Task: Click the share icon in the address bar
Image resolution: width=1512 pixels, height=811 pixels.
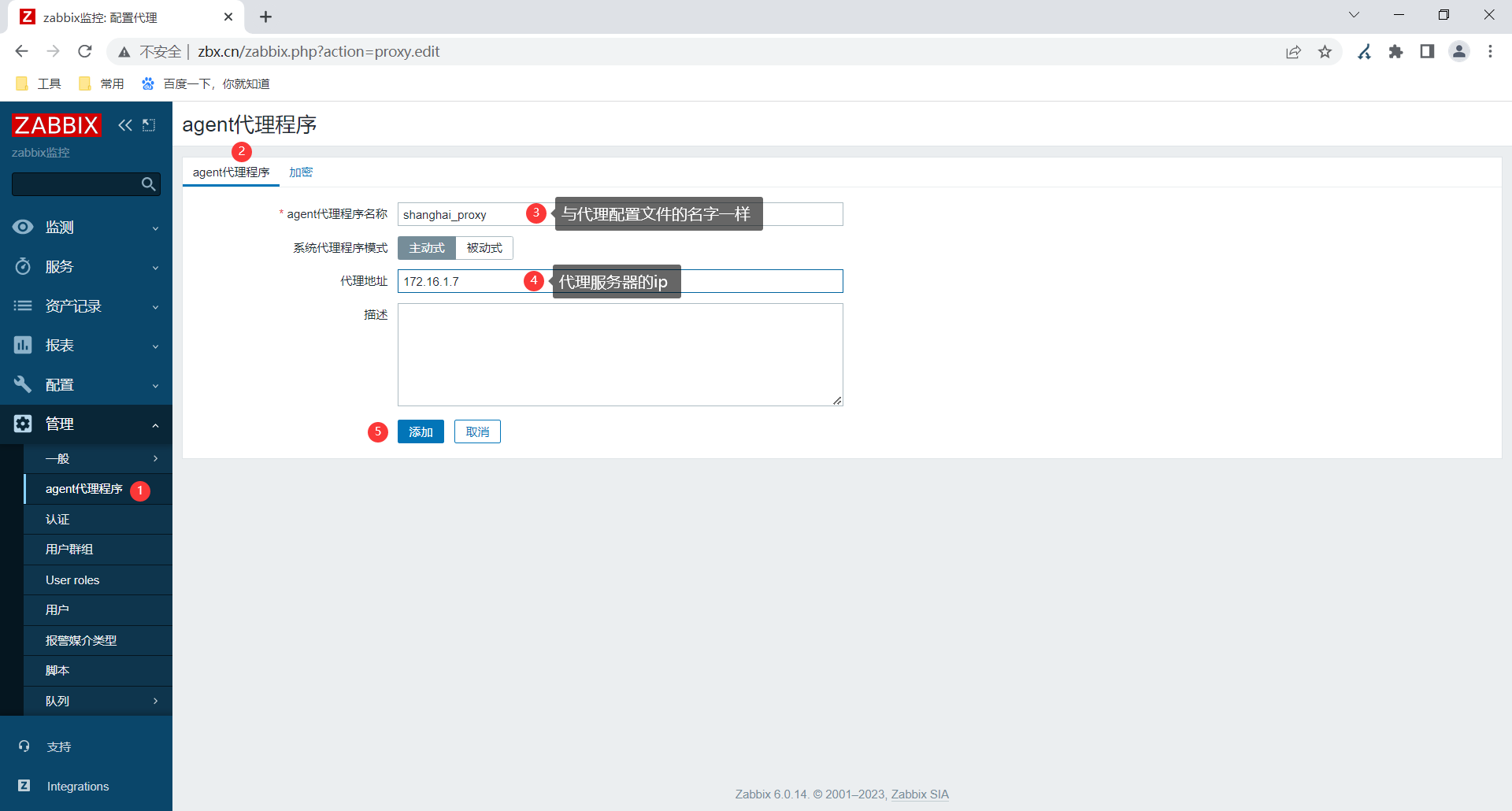Action: click(1293, 52)
